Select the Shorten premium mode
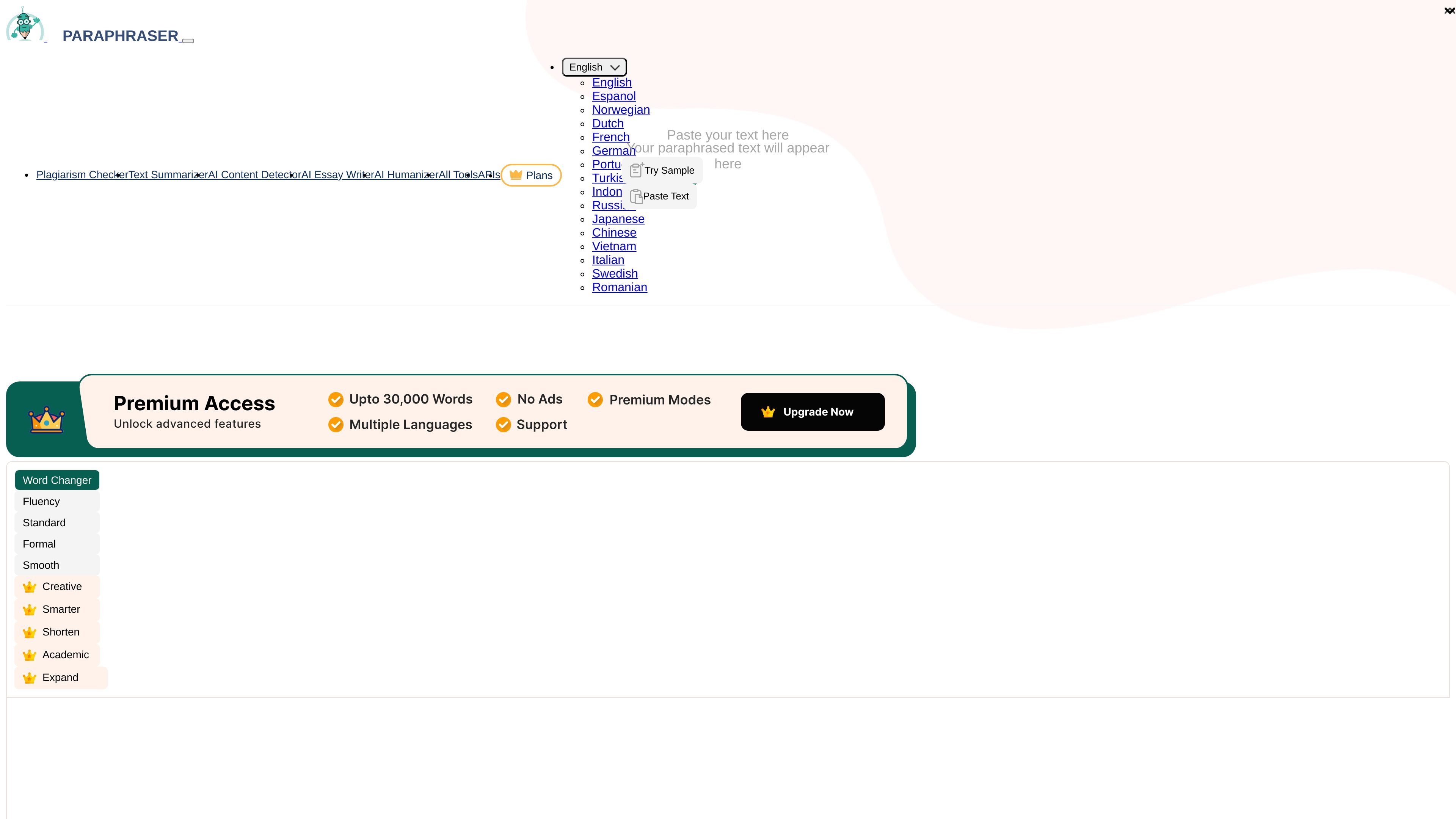Viewport: 1456px width, 819px height. point(57,632)
